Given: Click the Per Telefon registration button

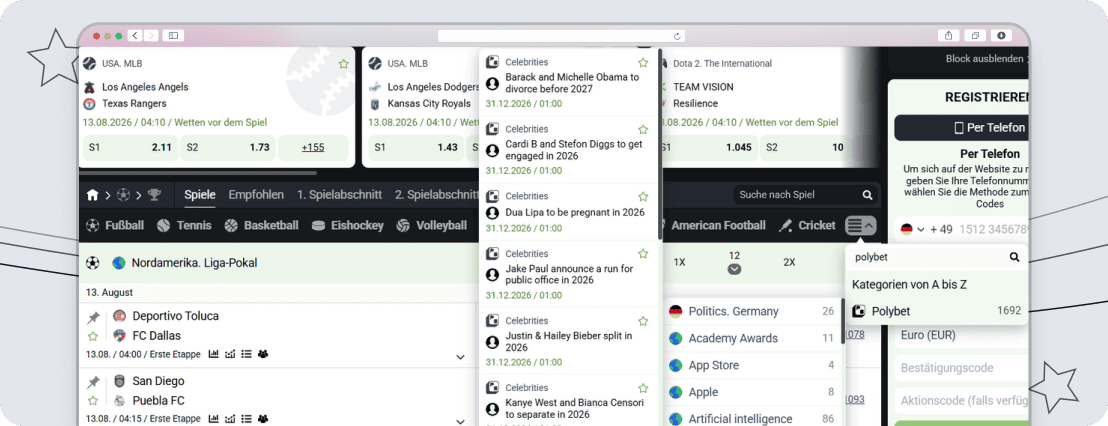Looking at the screenshot, I should tap(962, 128).
